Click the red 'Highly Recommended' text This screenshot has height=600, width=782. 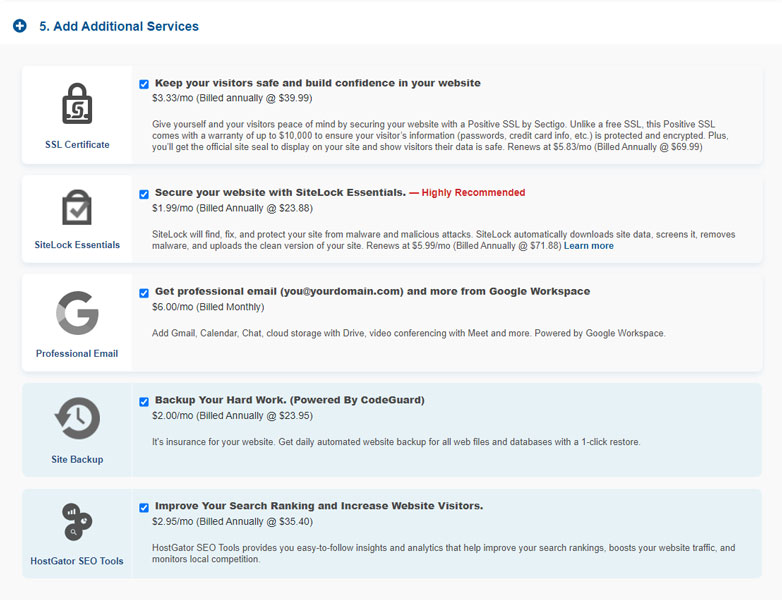click(473, 193)
